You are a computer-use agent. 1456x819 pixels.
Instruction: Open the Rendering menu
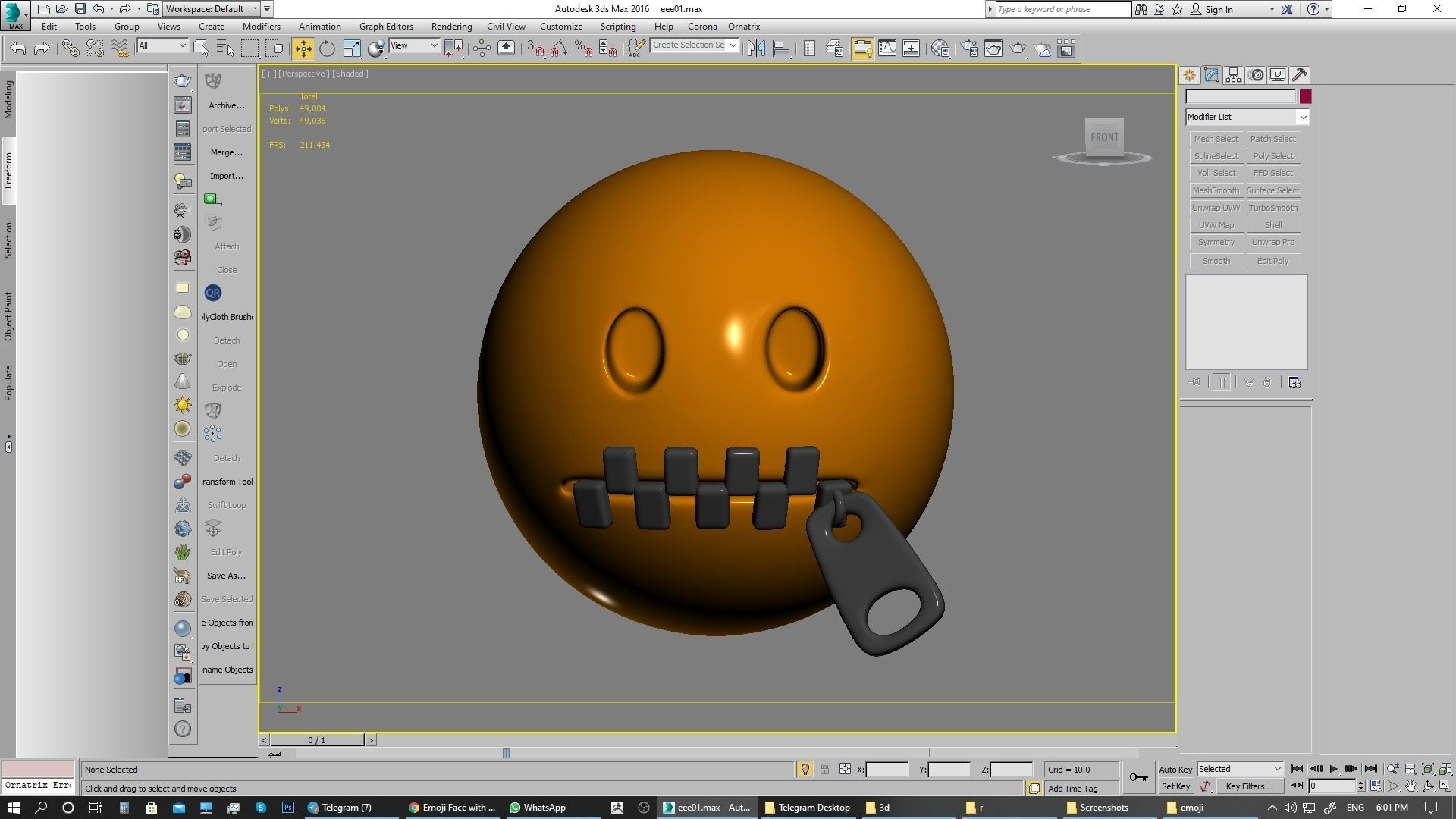tap(451, 26)
